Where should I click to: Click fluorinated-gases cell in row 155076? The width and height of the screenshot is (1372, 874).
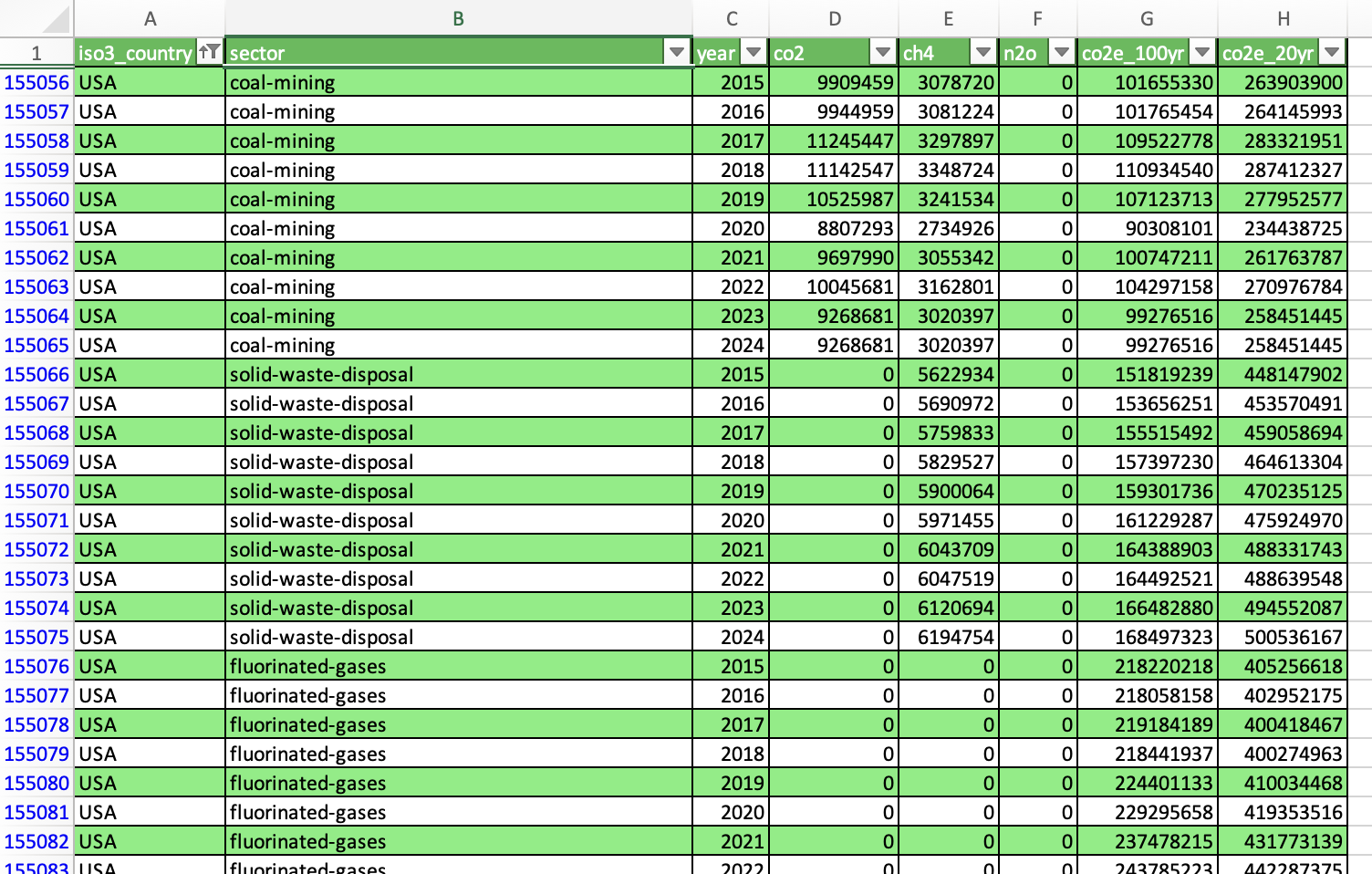tap(459, 666)
